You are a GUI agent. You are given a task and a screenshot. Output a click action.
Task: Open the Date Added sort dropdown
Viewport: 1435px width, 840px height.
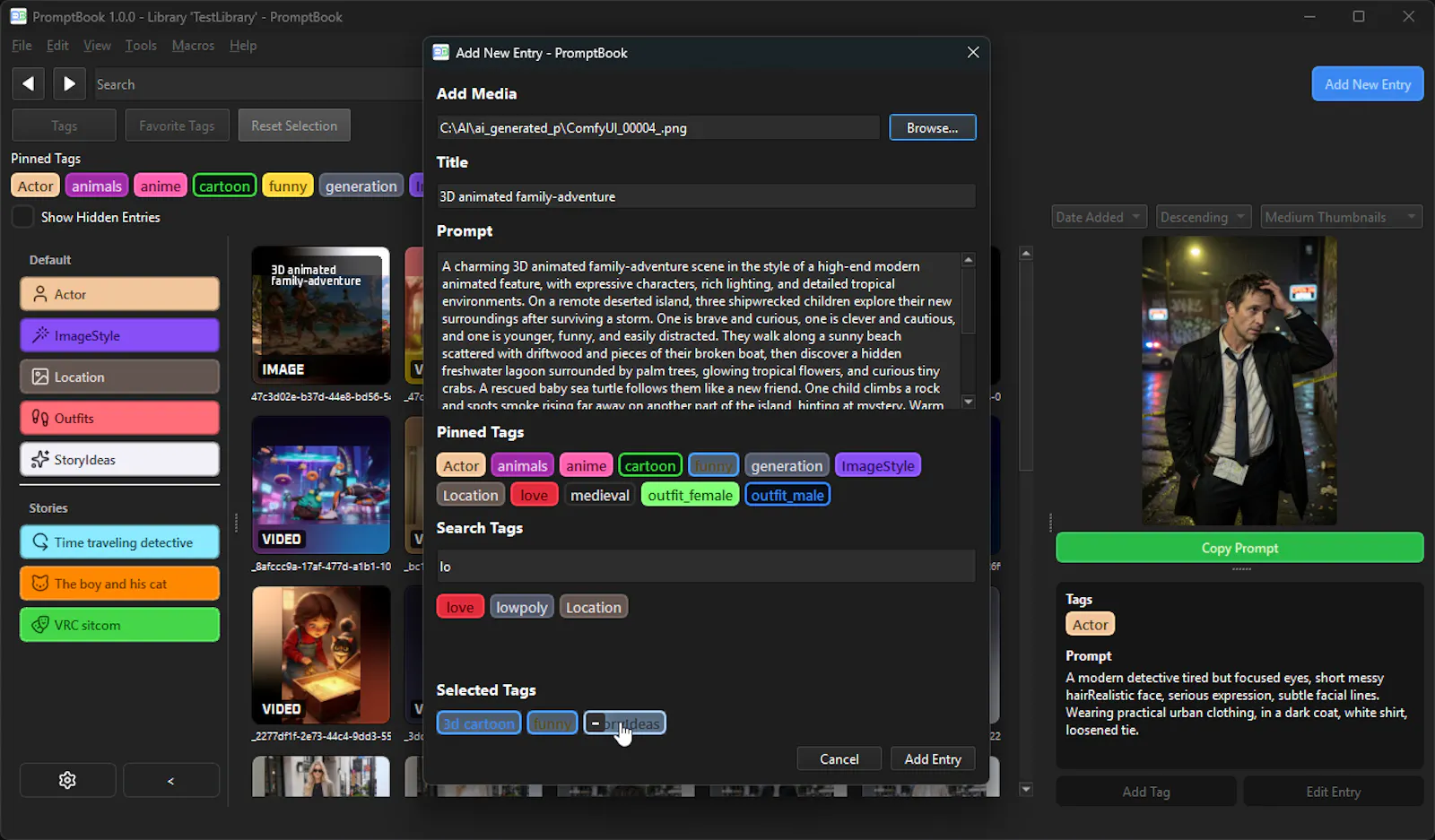(1100, 217)
